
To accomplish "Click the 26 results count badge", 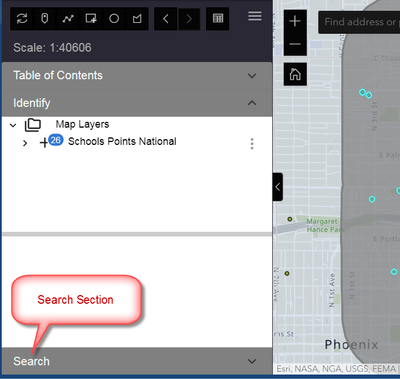I will (x=56, y=140).
